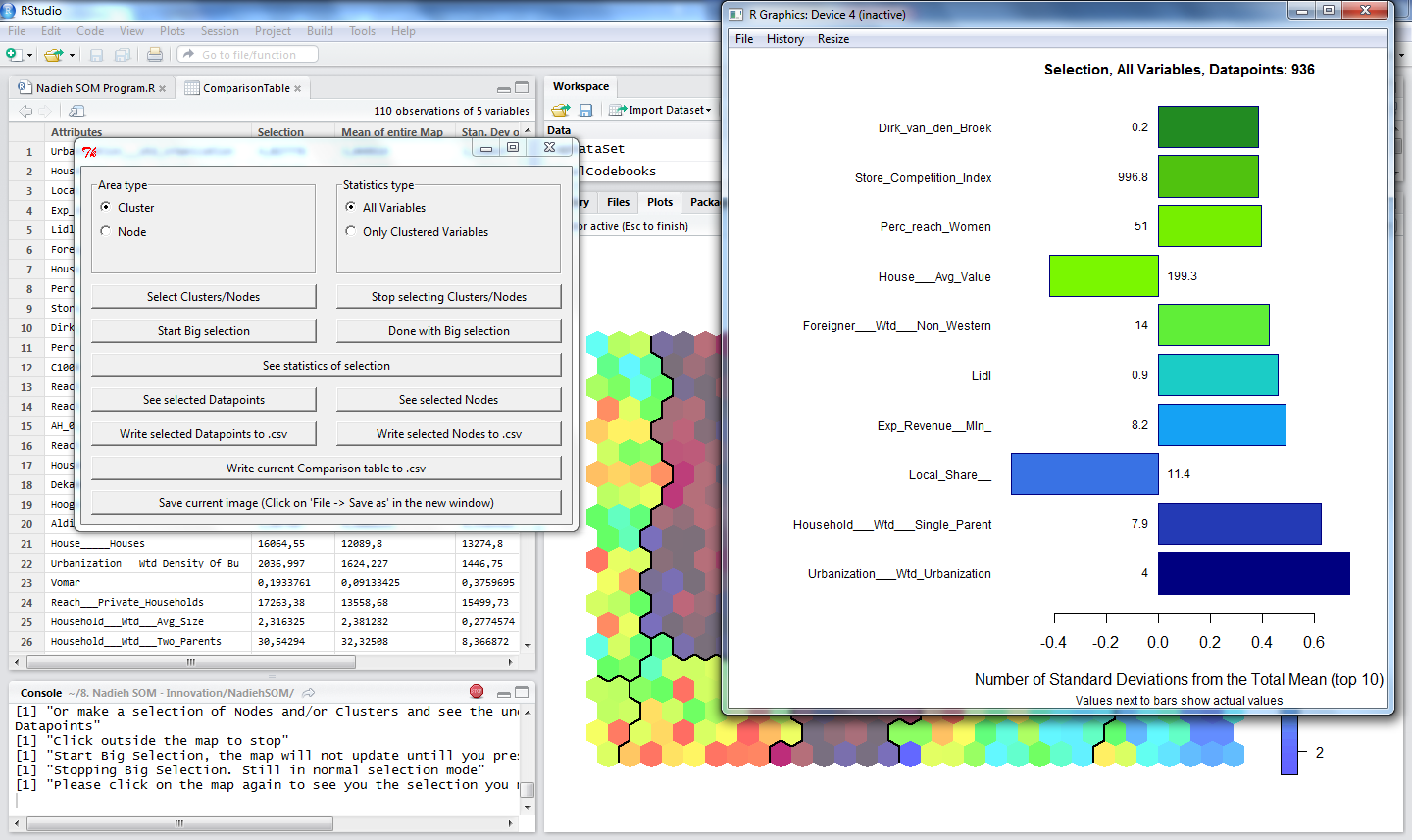
Task: Select the Node area type radio button
Action: point(106,231)
